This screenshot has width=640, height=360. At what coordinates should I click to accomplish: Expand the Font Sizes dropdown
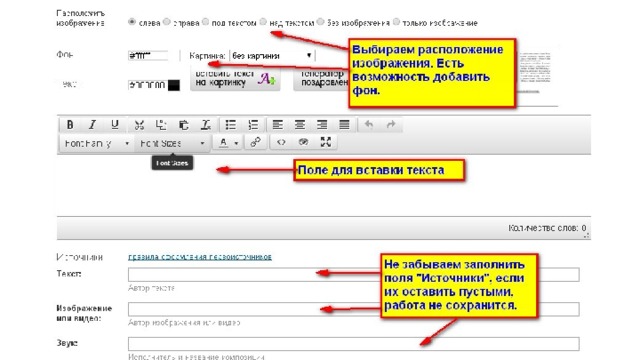click(x=172, y=144)
